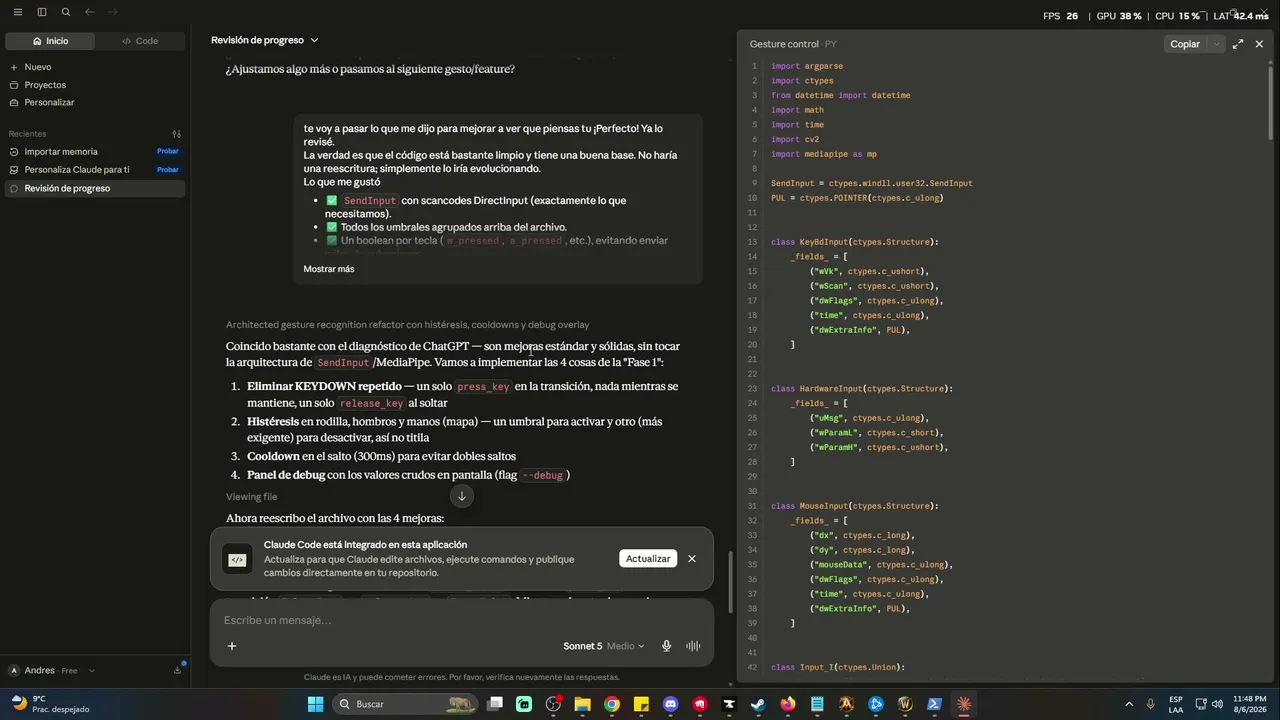Open Task View from the taskbar
Screen dimensions: 1280x720
(x=495, y=704)
